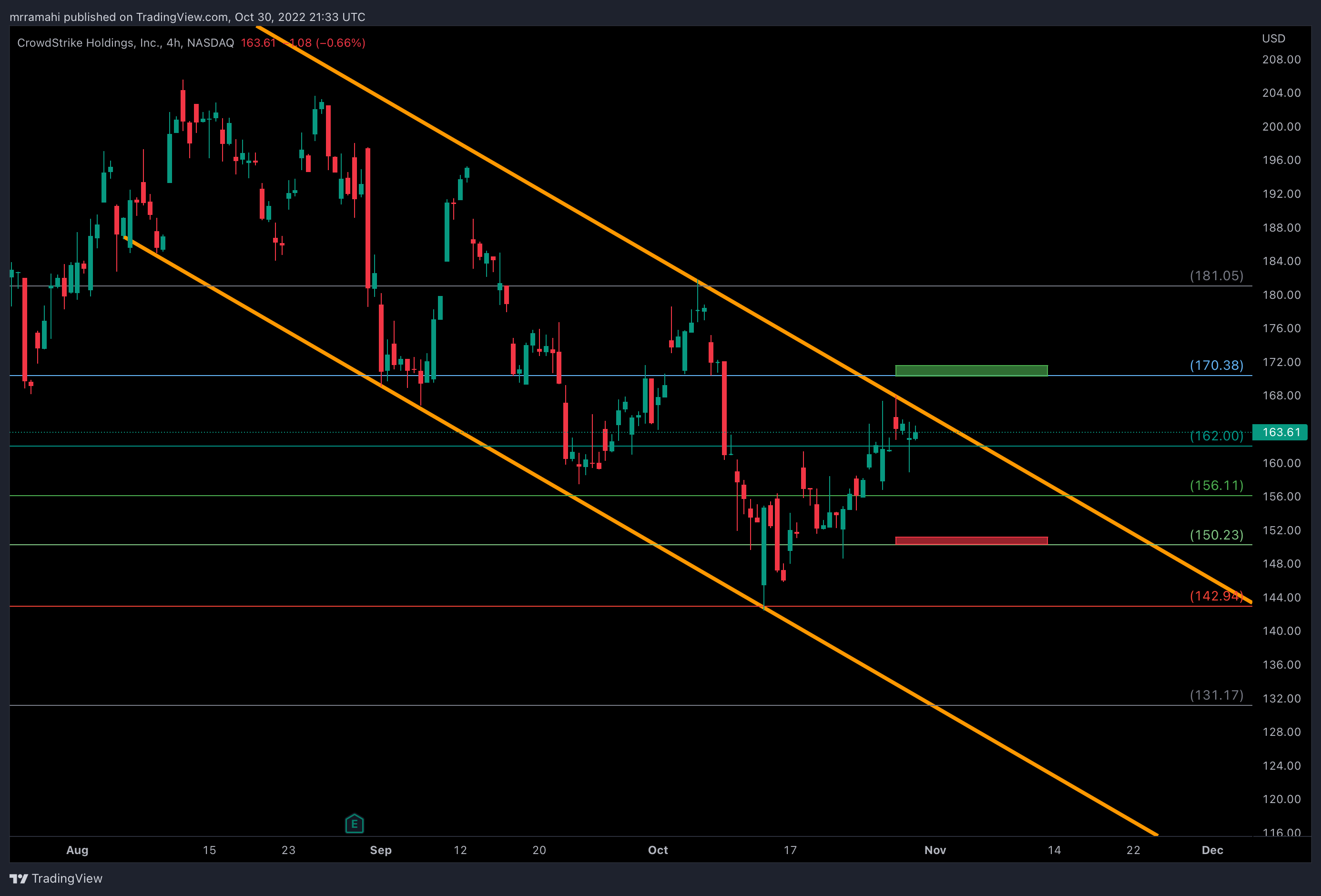Click the Oct label on time axis
Viewport: 1321px width, 896px height.
pyautogui.click(x=658, y=850)
